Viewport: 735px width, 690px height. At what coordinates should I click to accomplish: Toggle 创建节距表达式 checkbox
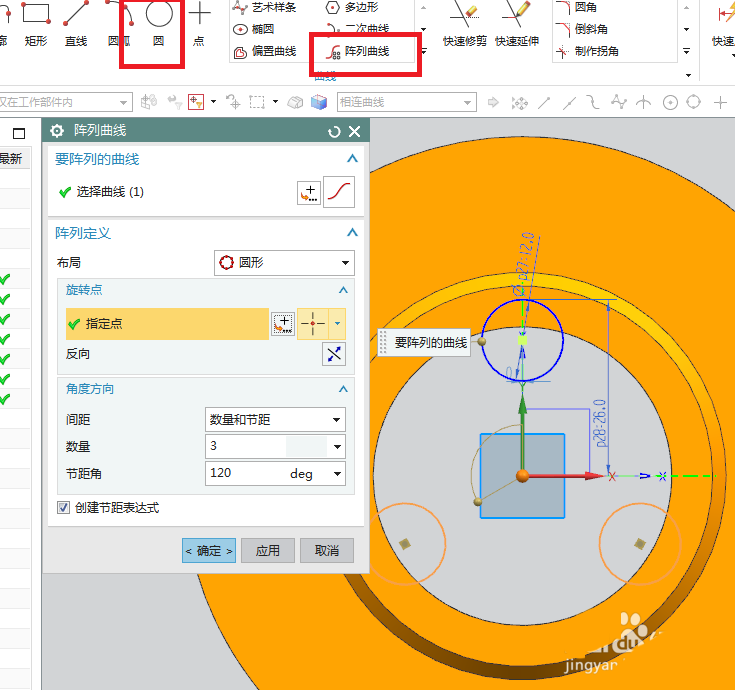pos(63,508)
